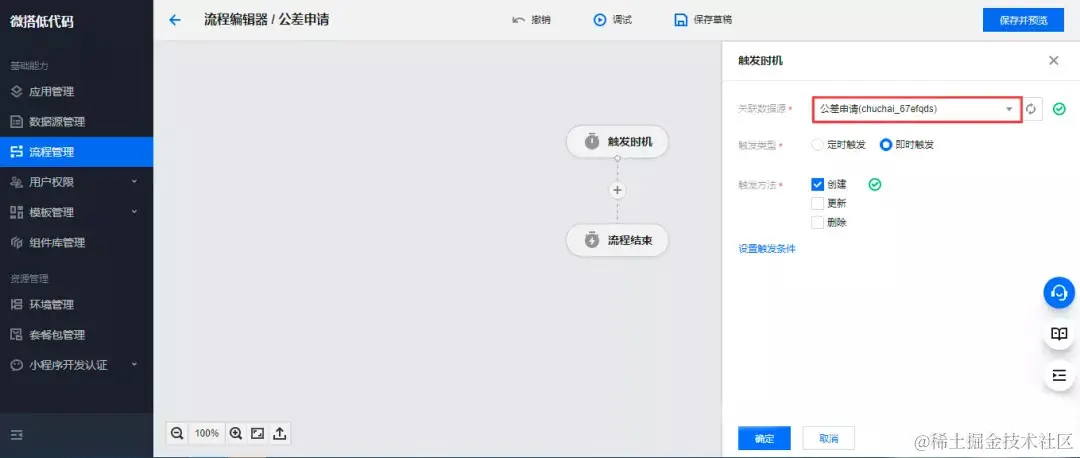Click the 微搭低代码 logo title

coord(41,21)
